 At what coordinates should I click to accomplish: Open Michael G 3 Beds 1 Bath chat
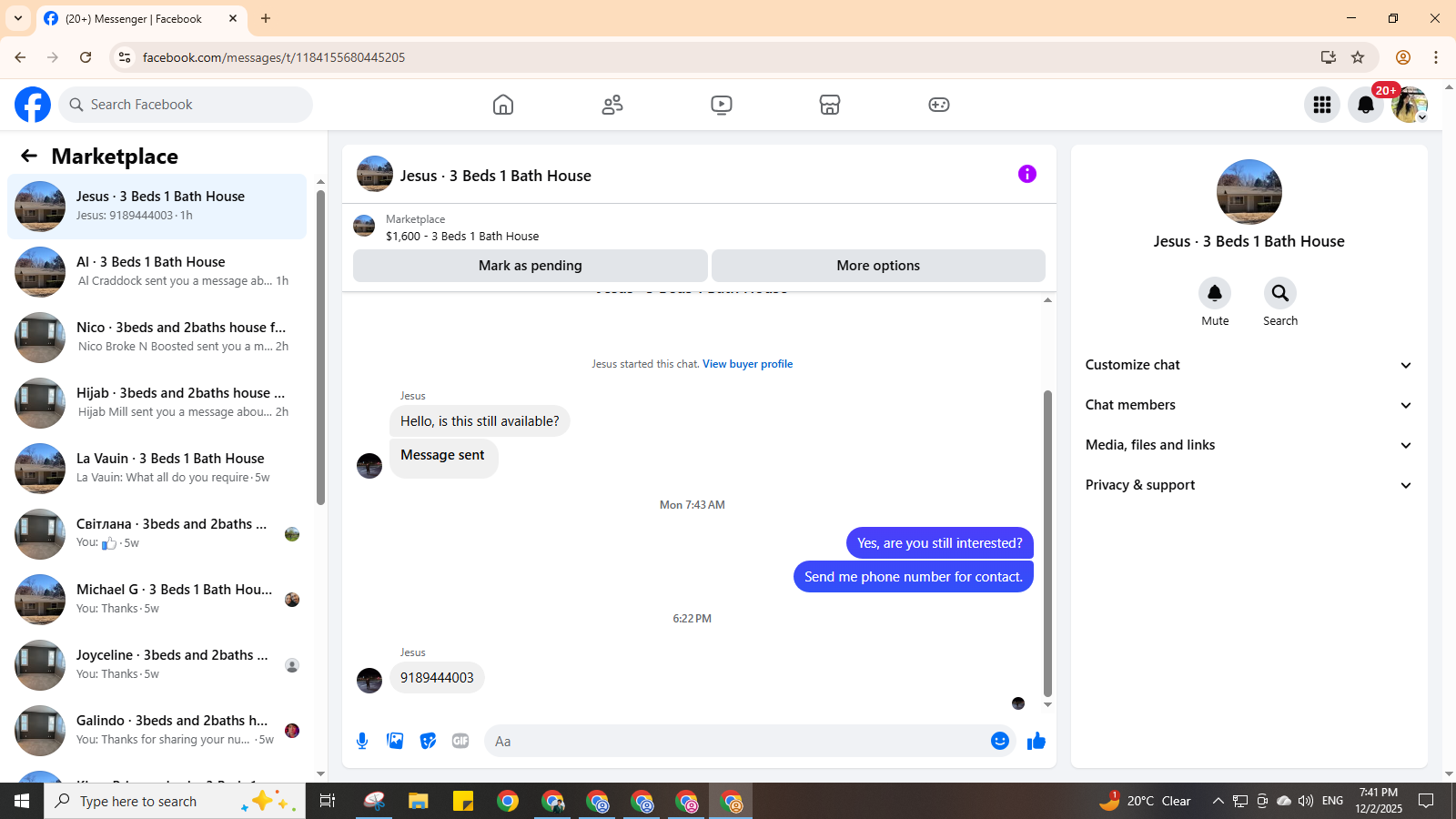pos(157,600)
